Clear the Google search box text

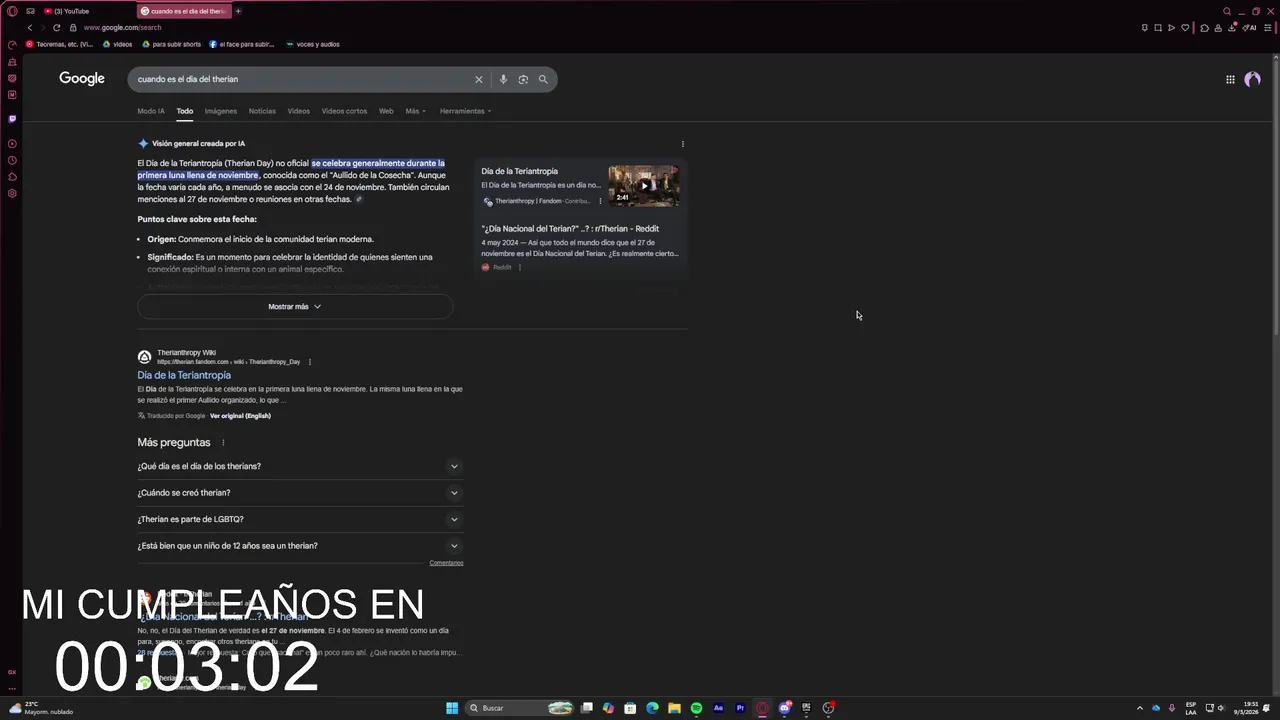478,79
